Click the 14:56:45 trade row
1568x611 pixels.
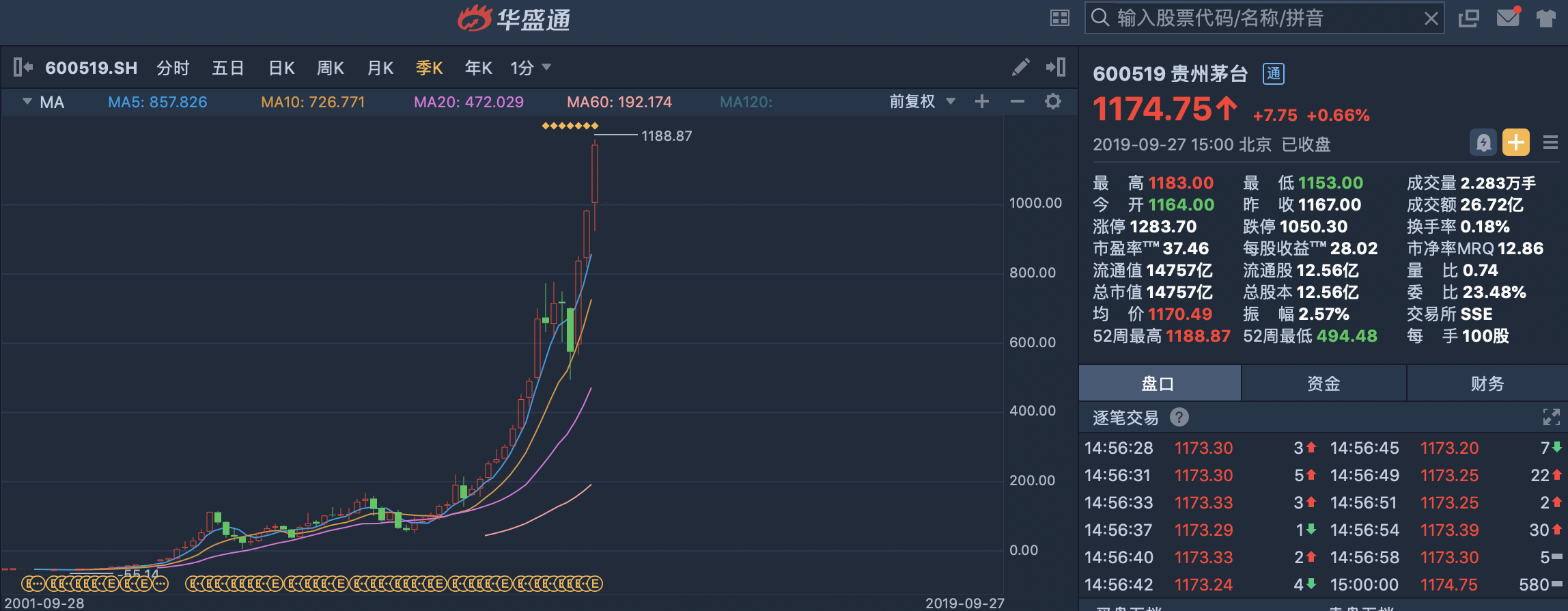pyautogui.click(x=1446, y=448)
